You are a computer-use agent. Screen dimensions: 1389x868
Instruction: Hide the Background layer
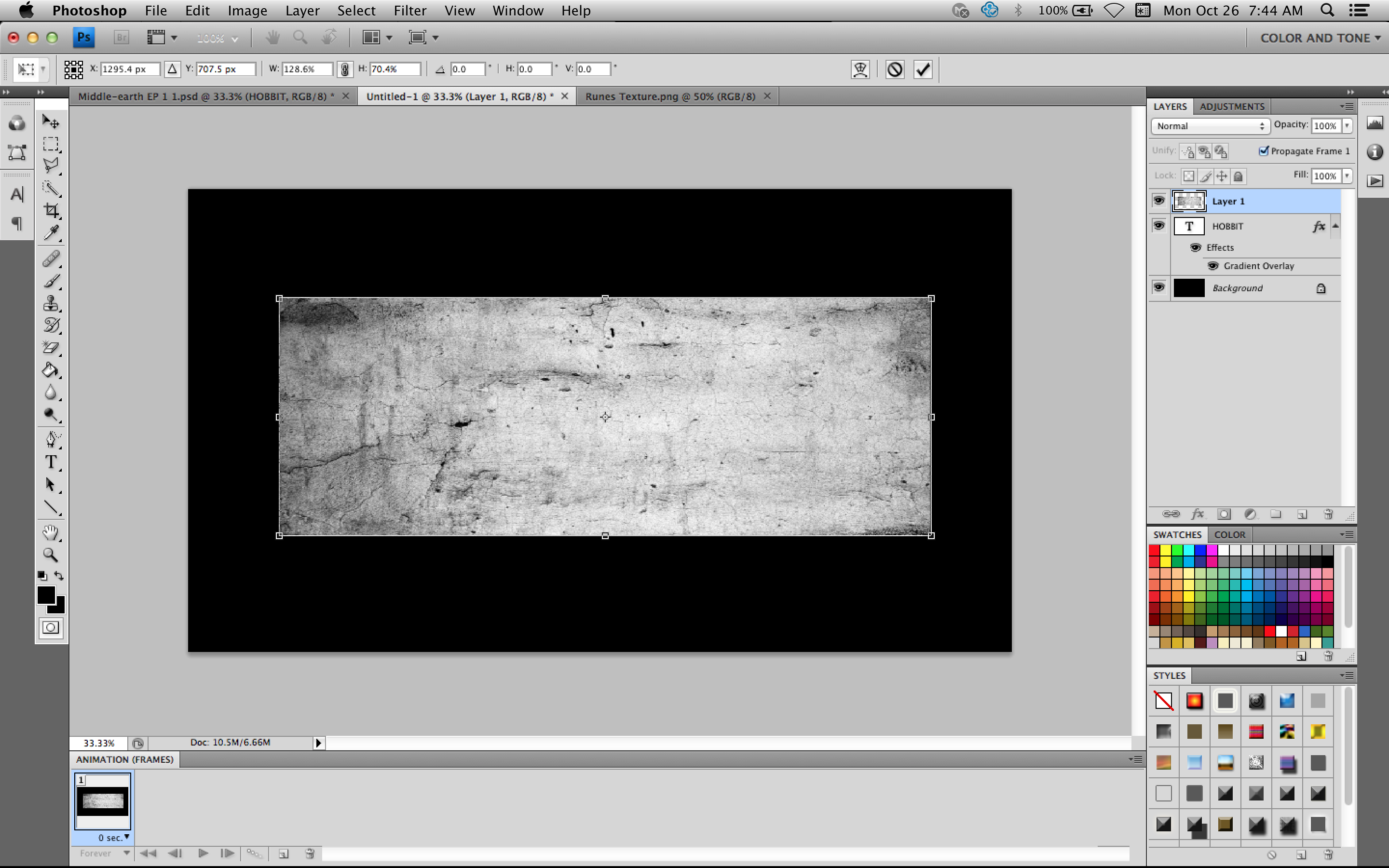coord(1158,287)
